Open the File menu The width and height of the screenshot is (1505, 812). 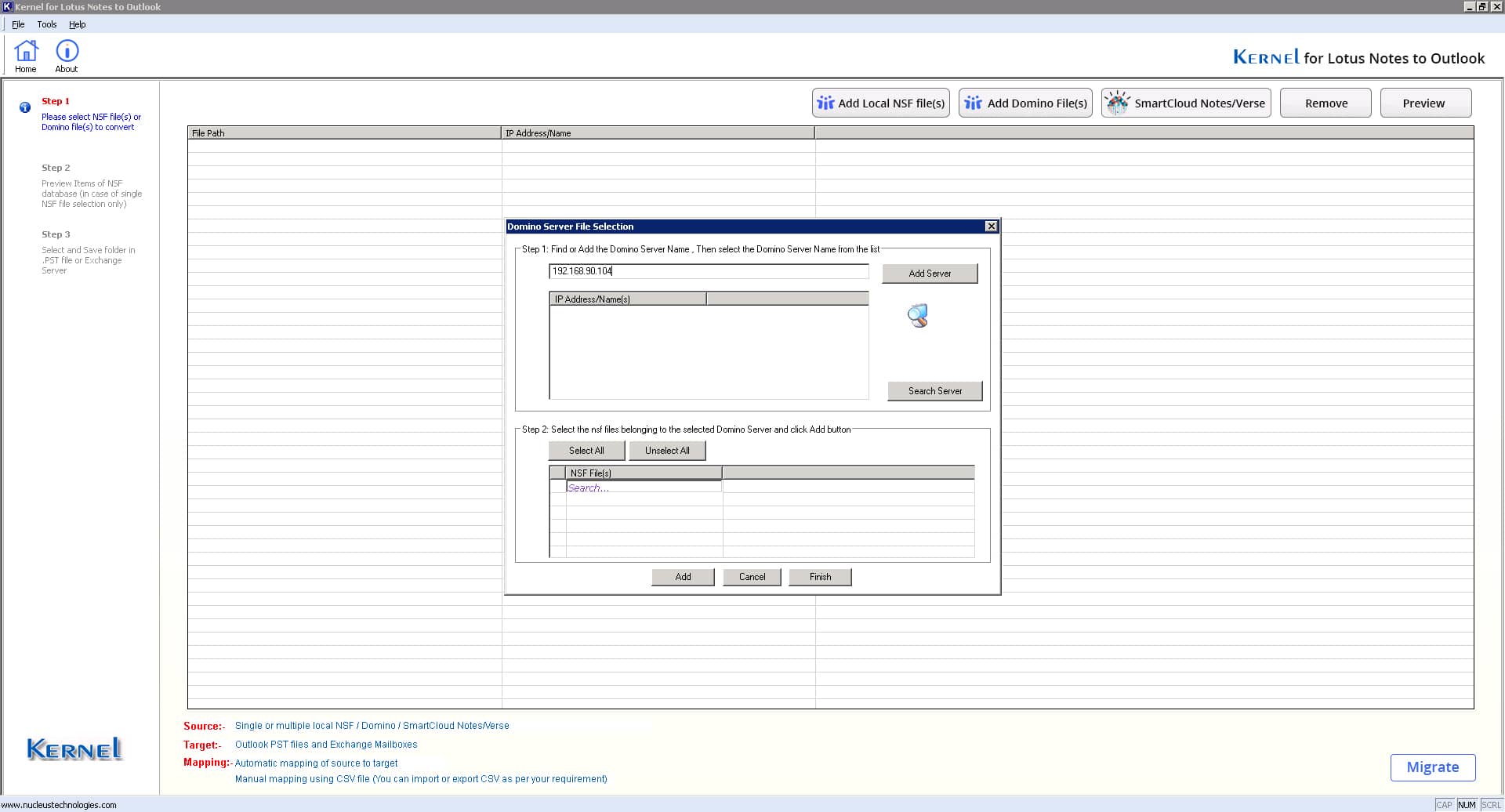click(18, 24)
